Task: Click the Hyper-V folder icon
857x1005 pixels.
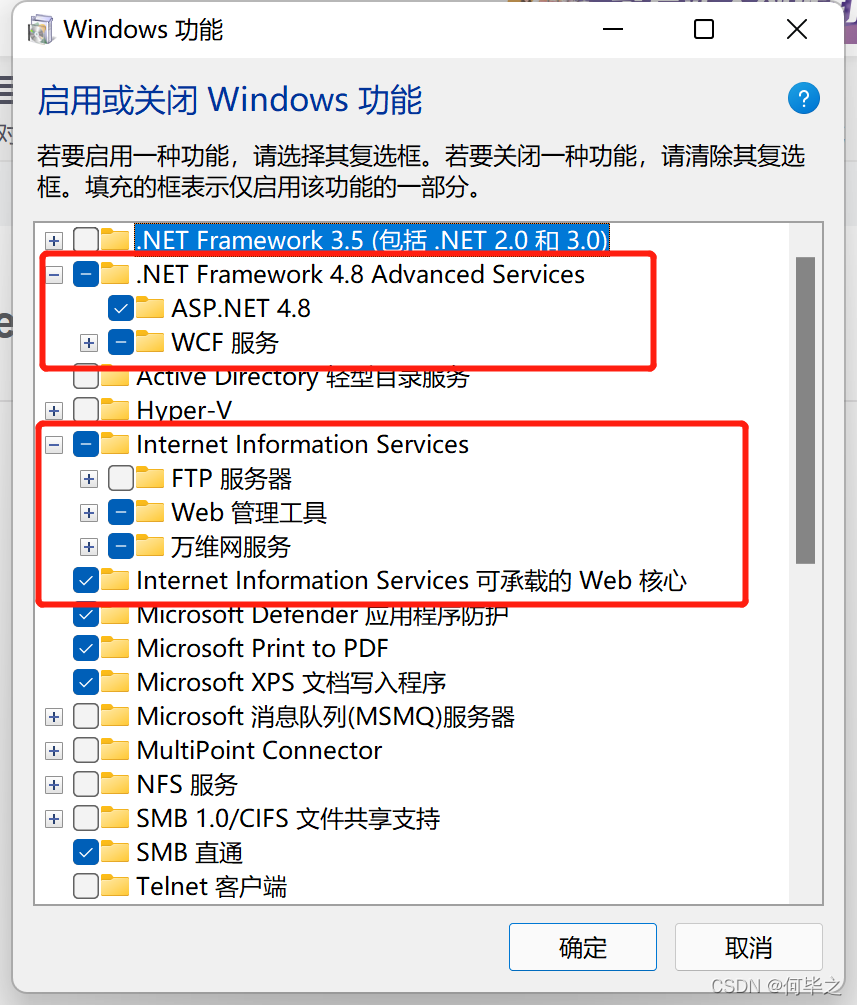Action: coord(115,410)
